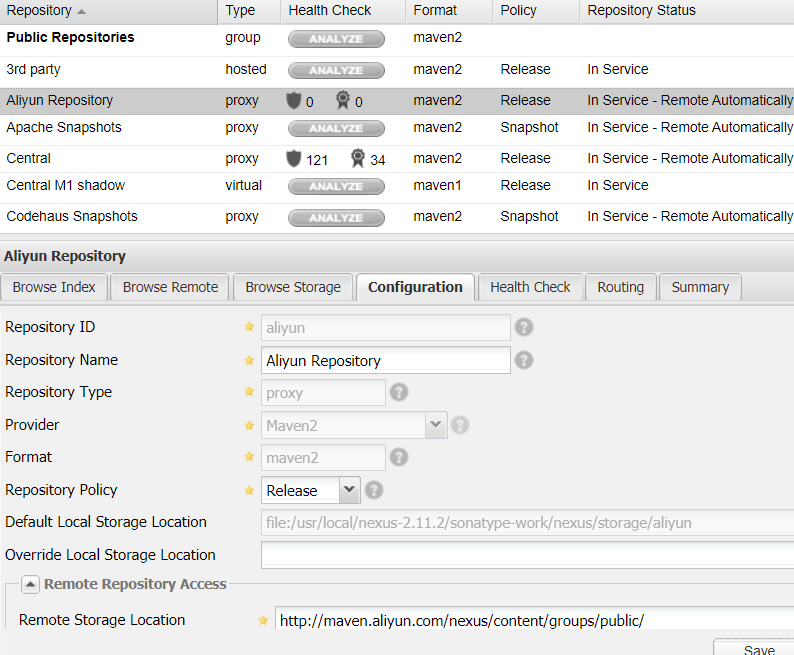794x655 pixels.
Task: Click the Format column header
Action: tap(450, 11)
